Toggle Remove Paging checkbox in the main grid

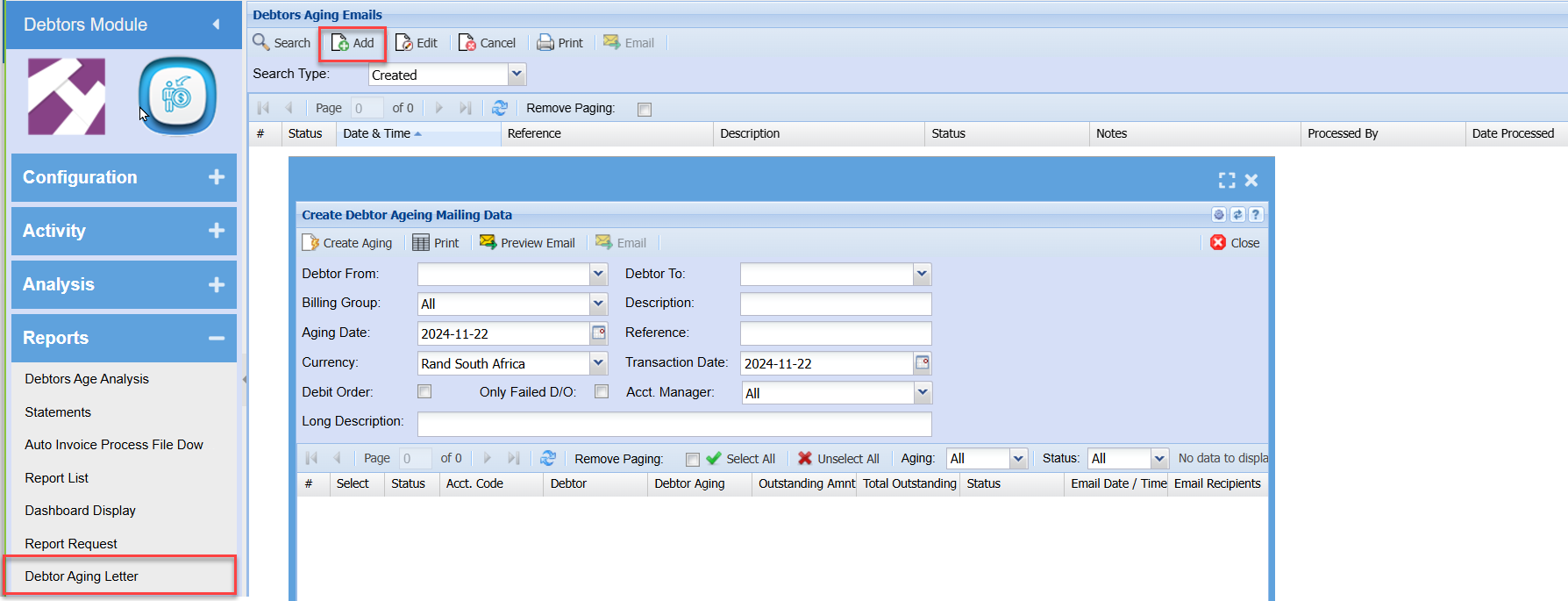click(x=645, y=109)
